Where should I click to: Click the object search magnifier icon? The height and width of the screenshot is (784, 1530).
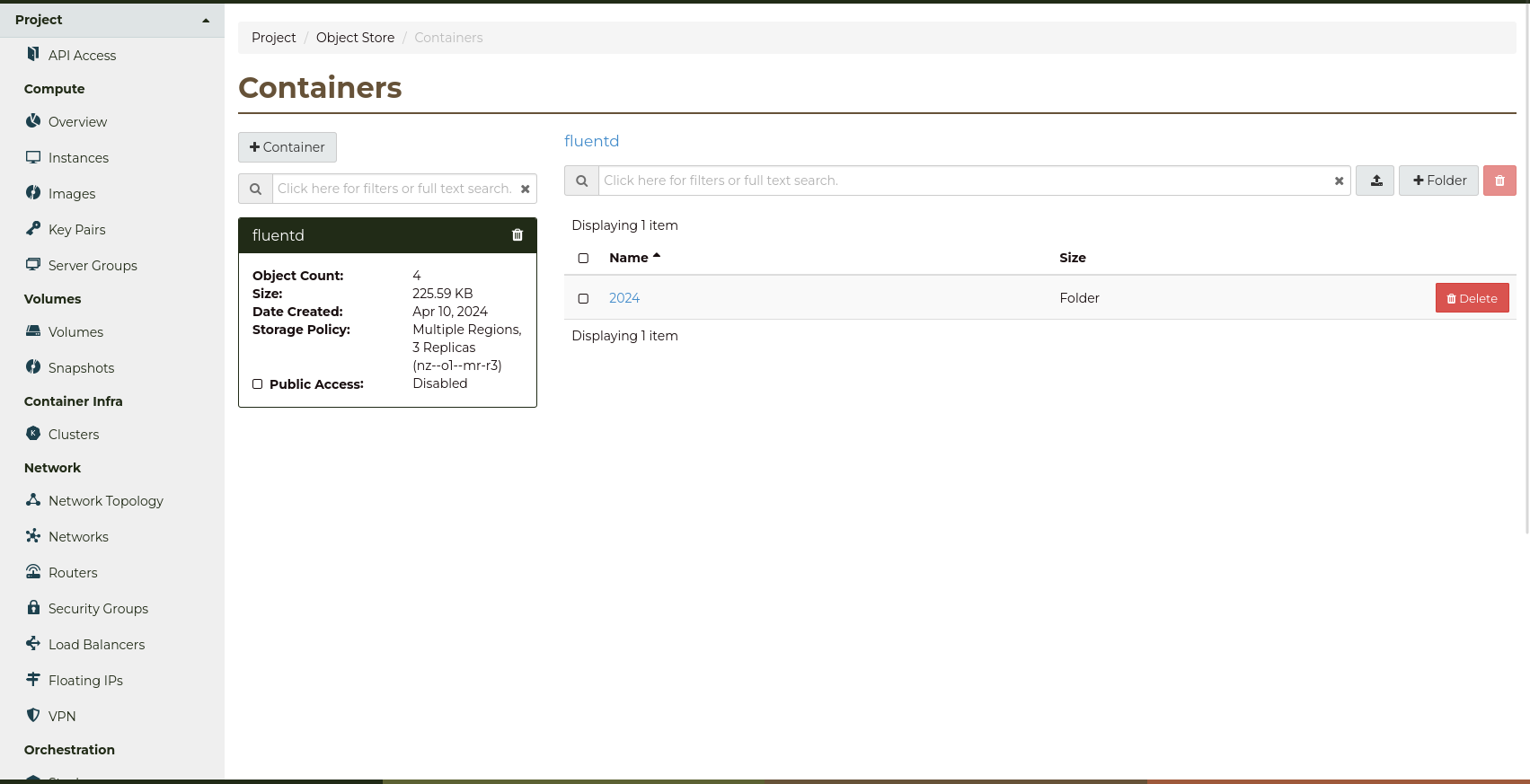coord(581,181)
